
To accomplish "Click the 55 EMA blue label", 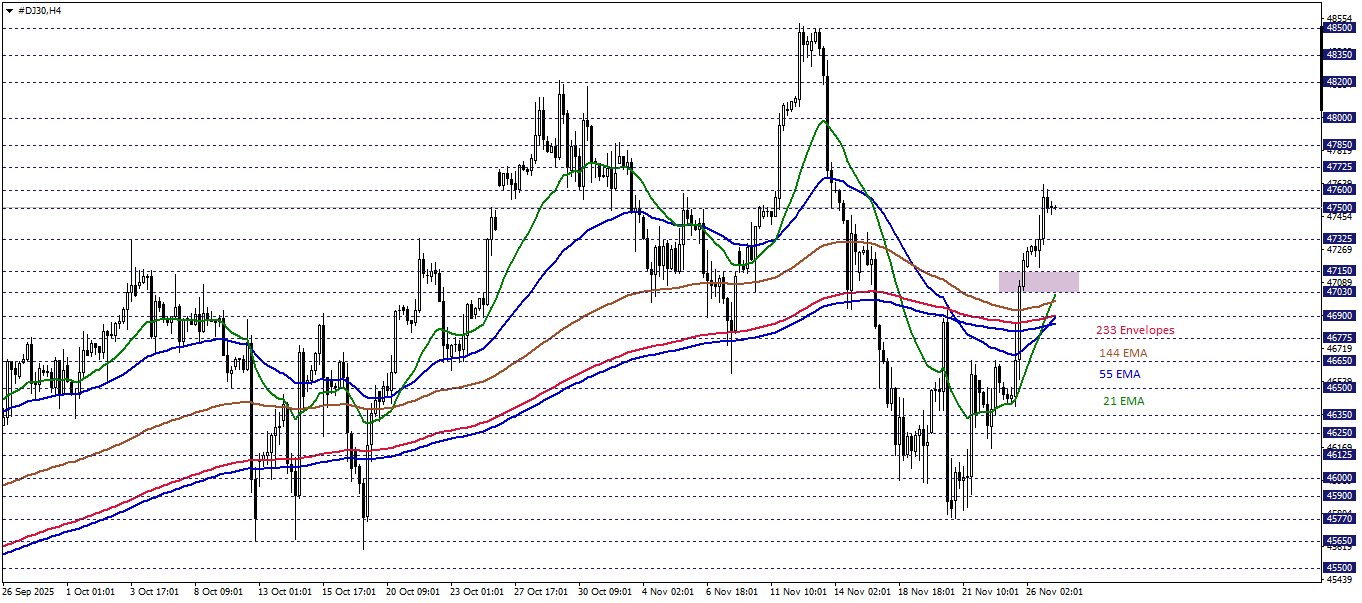I will tap(1119, 374).
